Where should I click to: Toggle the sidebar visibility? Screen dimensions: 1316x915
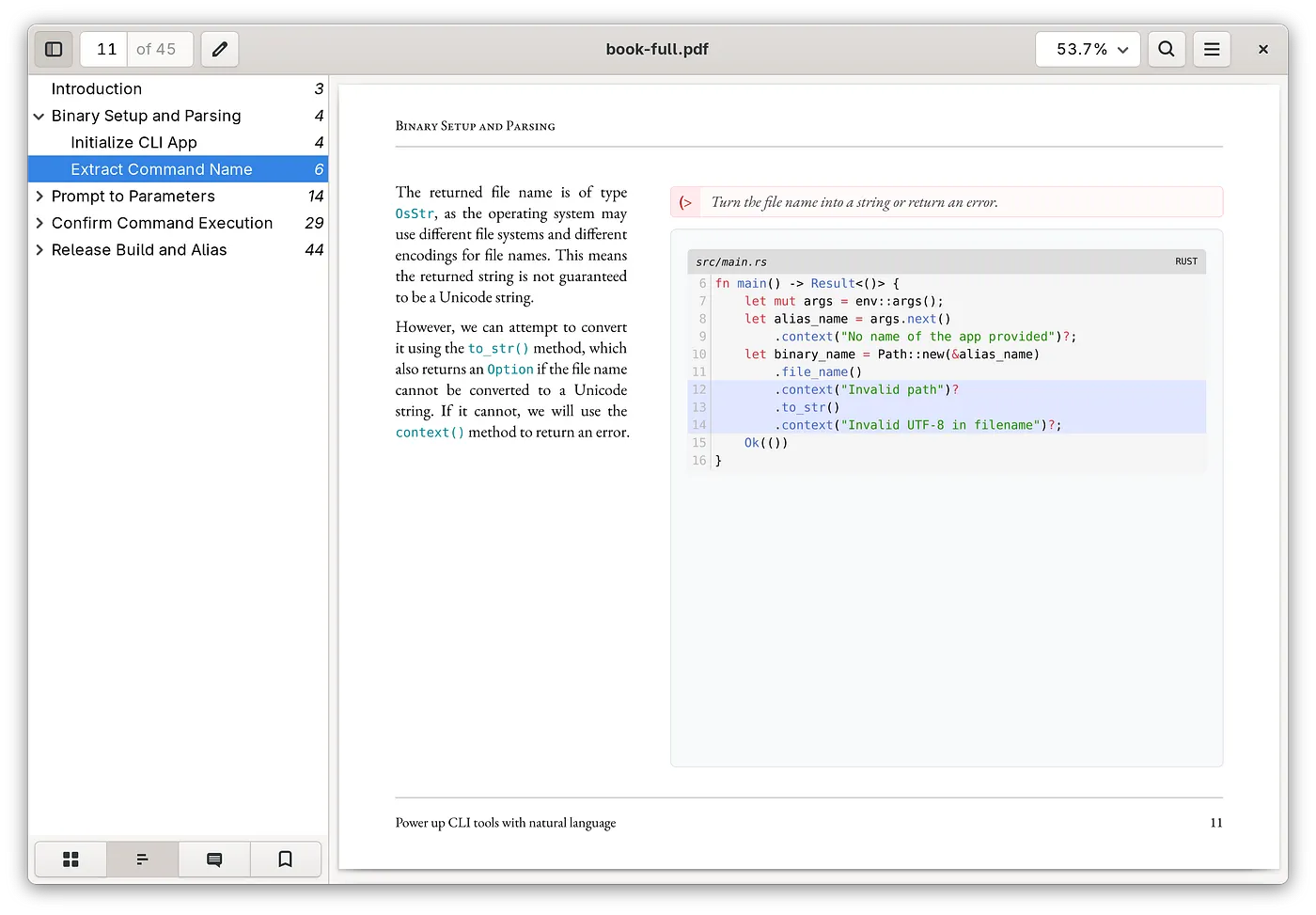click(53, 49)
